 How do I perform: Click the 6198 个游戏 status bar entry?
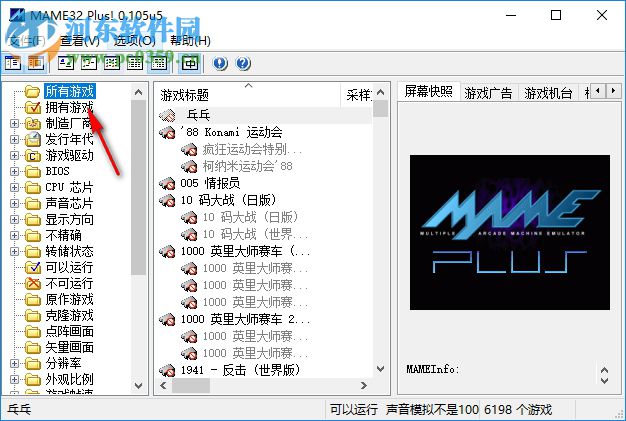[x=518, y=409]
